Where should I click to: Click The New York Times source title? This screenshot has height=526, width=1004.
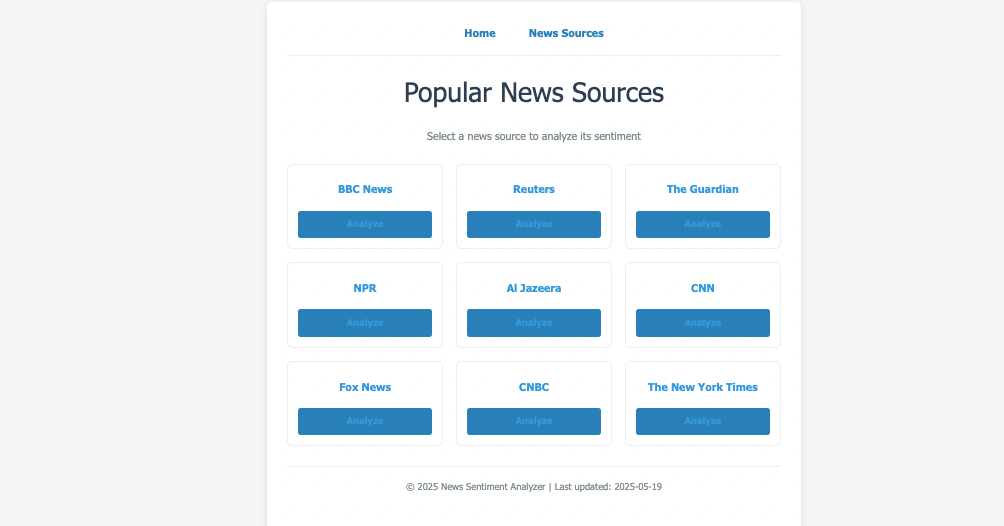702,387
